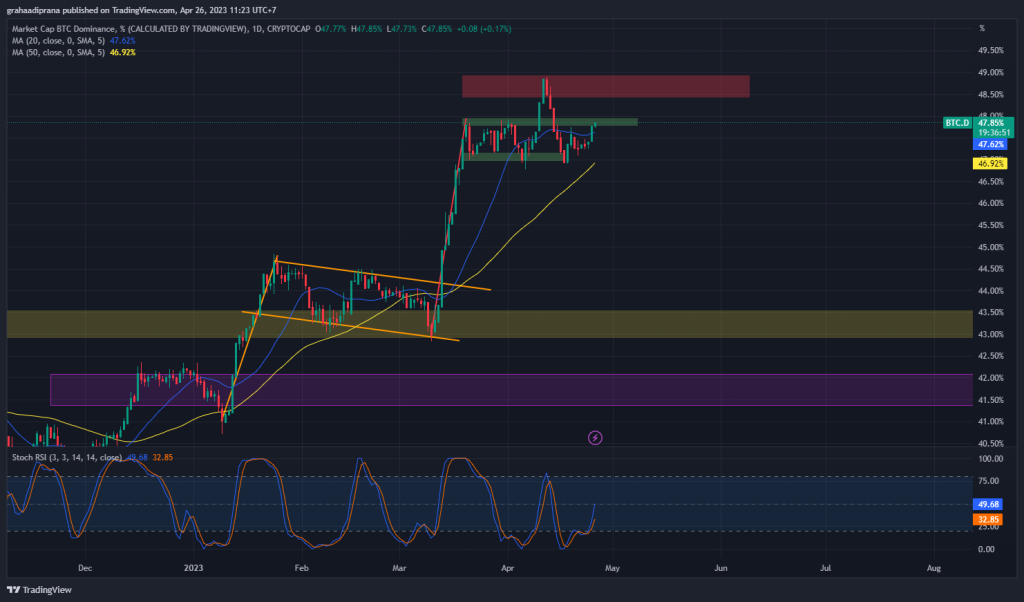The width and height of the screenshot is (1024, 602).
Task: Click the 19:36:51 bar countdown timer
Action: pos(993,133)
